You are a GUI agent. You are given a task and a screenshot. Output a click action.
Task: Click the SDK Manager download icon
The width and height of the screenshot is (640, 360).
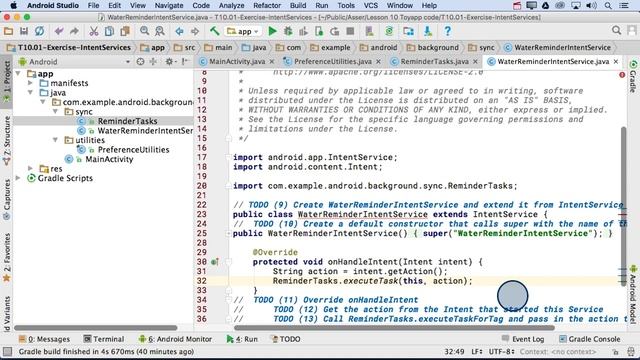pyautogui.click(x=428, y=31)
